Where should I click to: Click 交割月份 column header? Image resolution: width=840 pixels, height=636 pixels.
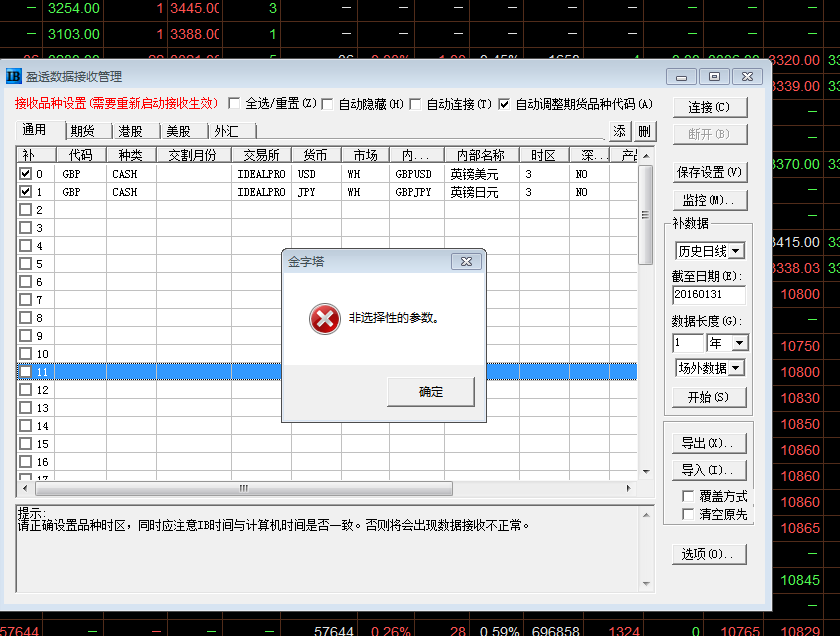click(193, 155)
